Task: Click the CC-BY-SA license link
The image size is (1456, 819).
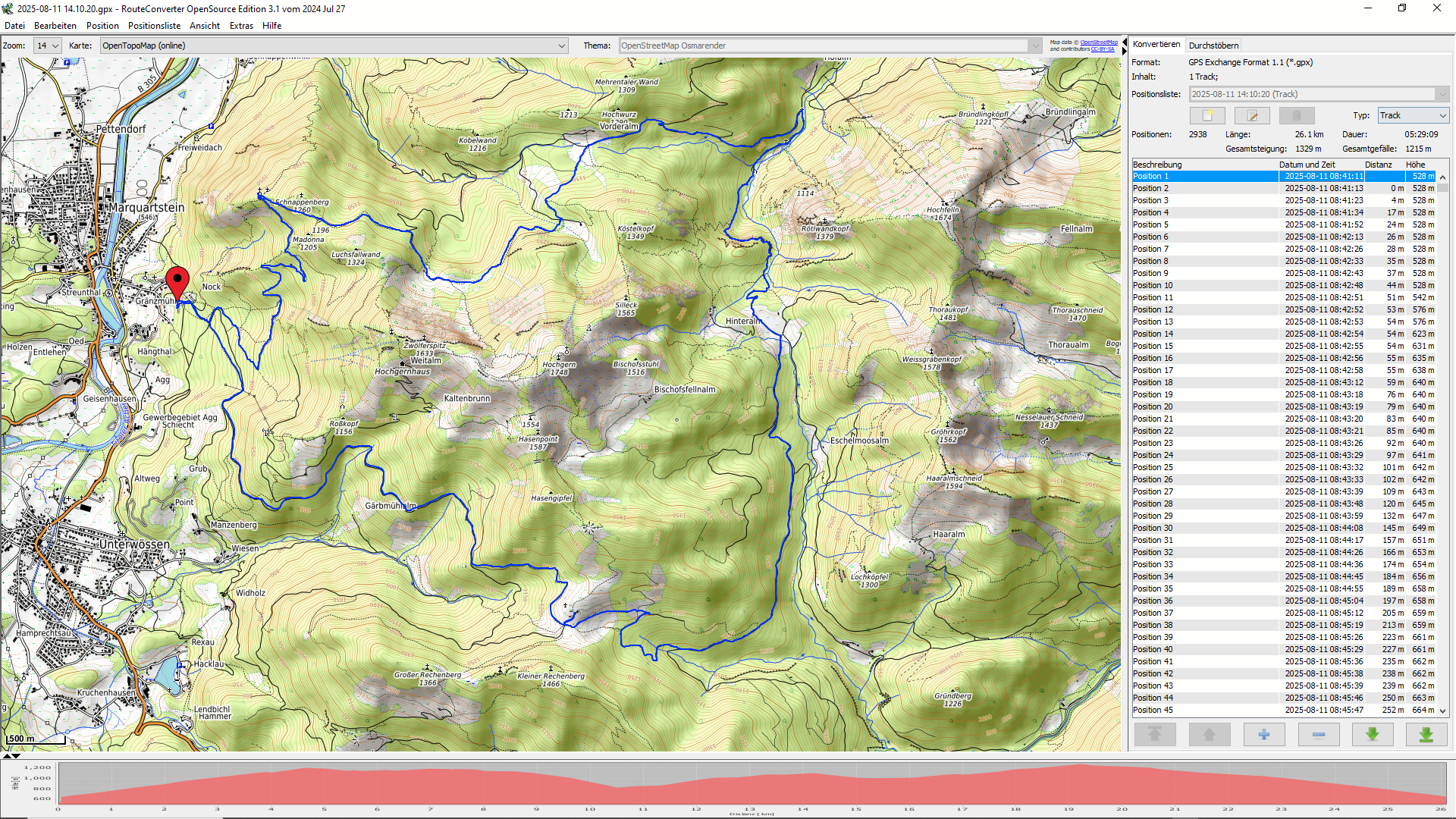Action: click(x=1103, y=49)
